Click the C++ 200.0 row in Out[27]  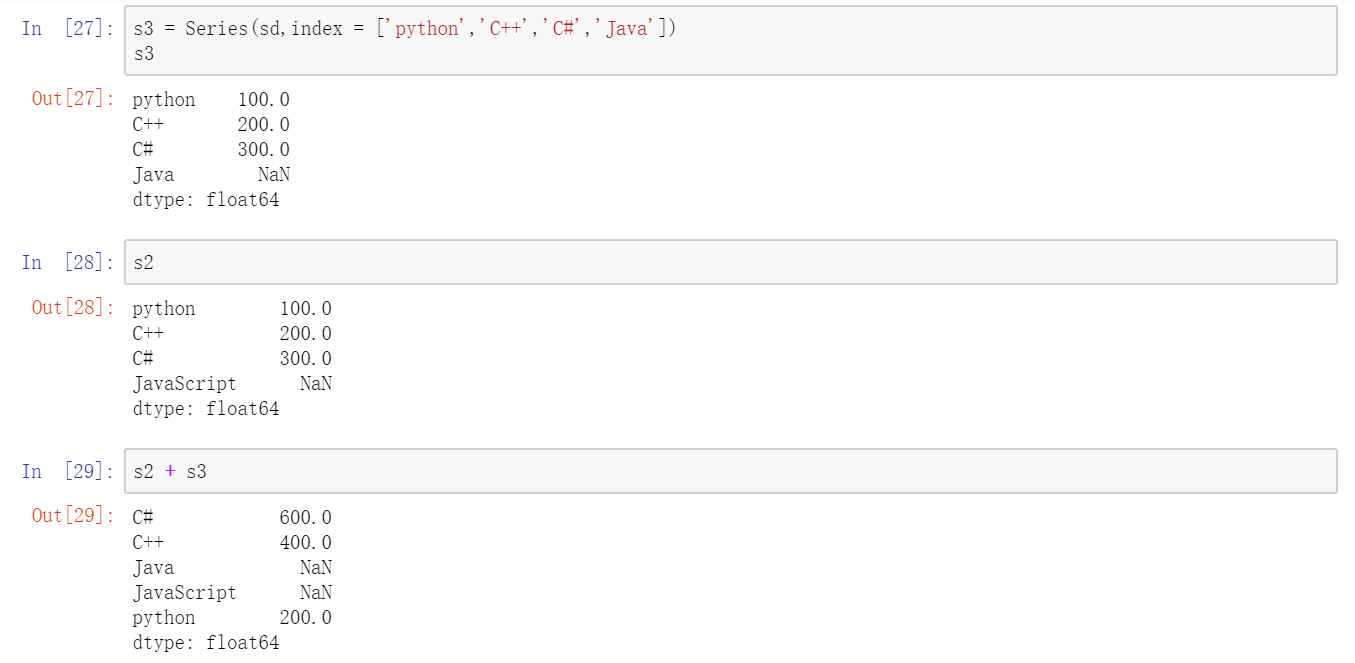[x=211, y=125]
